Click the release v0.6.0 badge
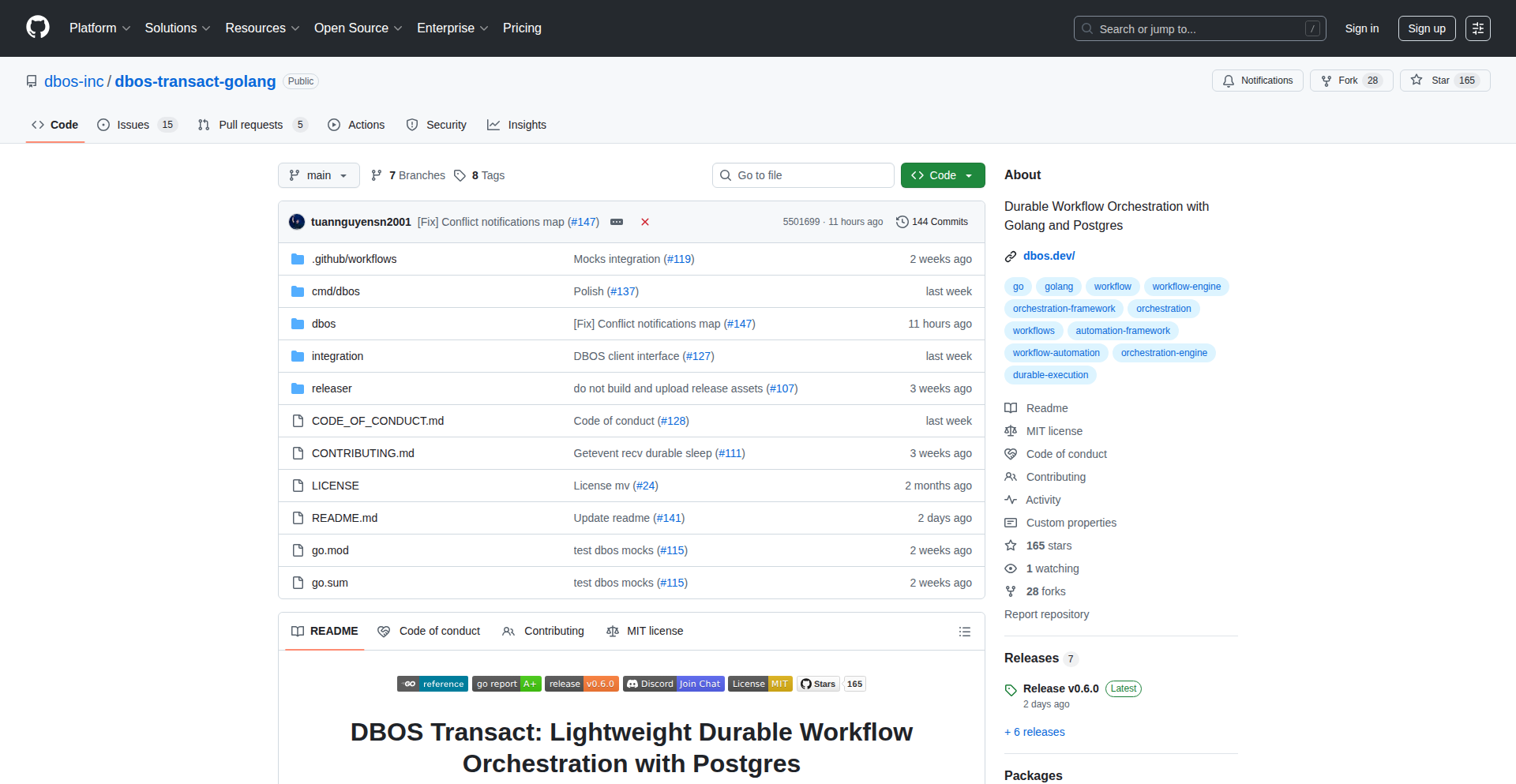This screenshot has width=1516, height=784. point(582,684)
